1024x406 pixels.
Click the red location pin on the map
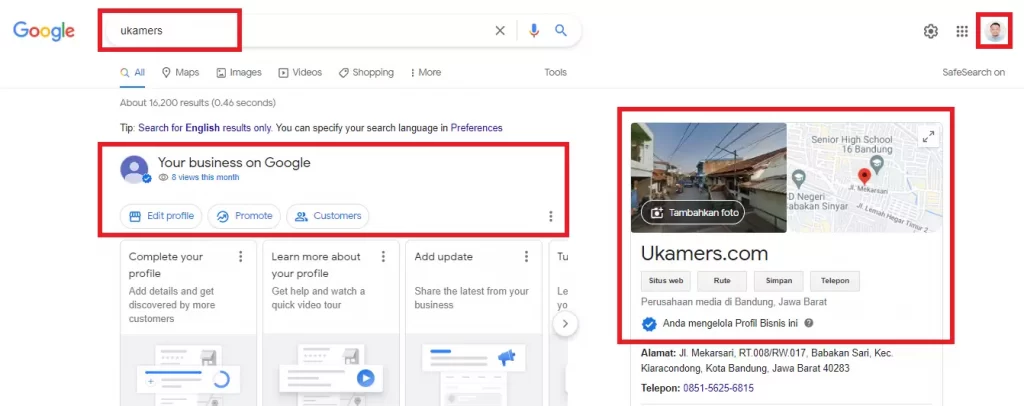[x=864, y=177]
